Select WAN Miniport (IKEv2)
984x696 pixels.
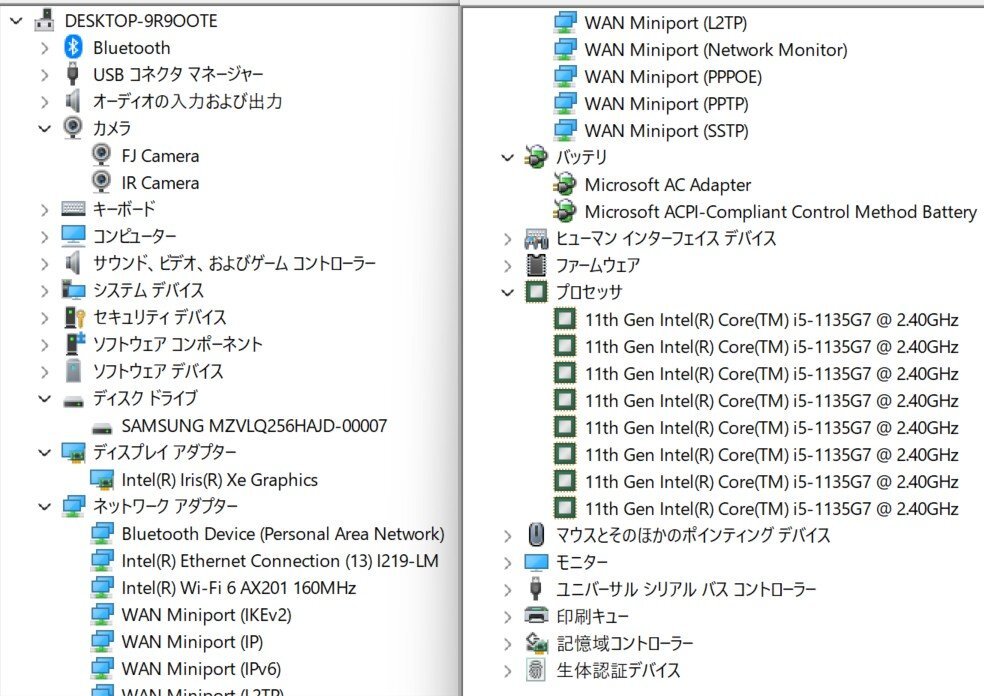tap(206, 615)
